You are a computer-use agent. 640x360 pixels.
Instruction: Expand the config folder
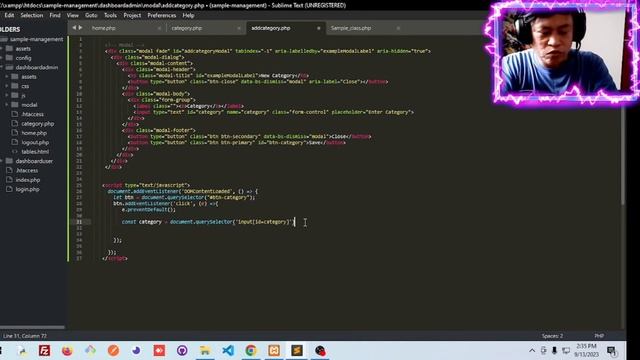[2, 58]
